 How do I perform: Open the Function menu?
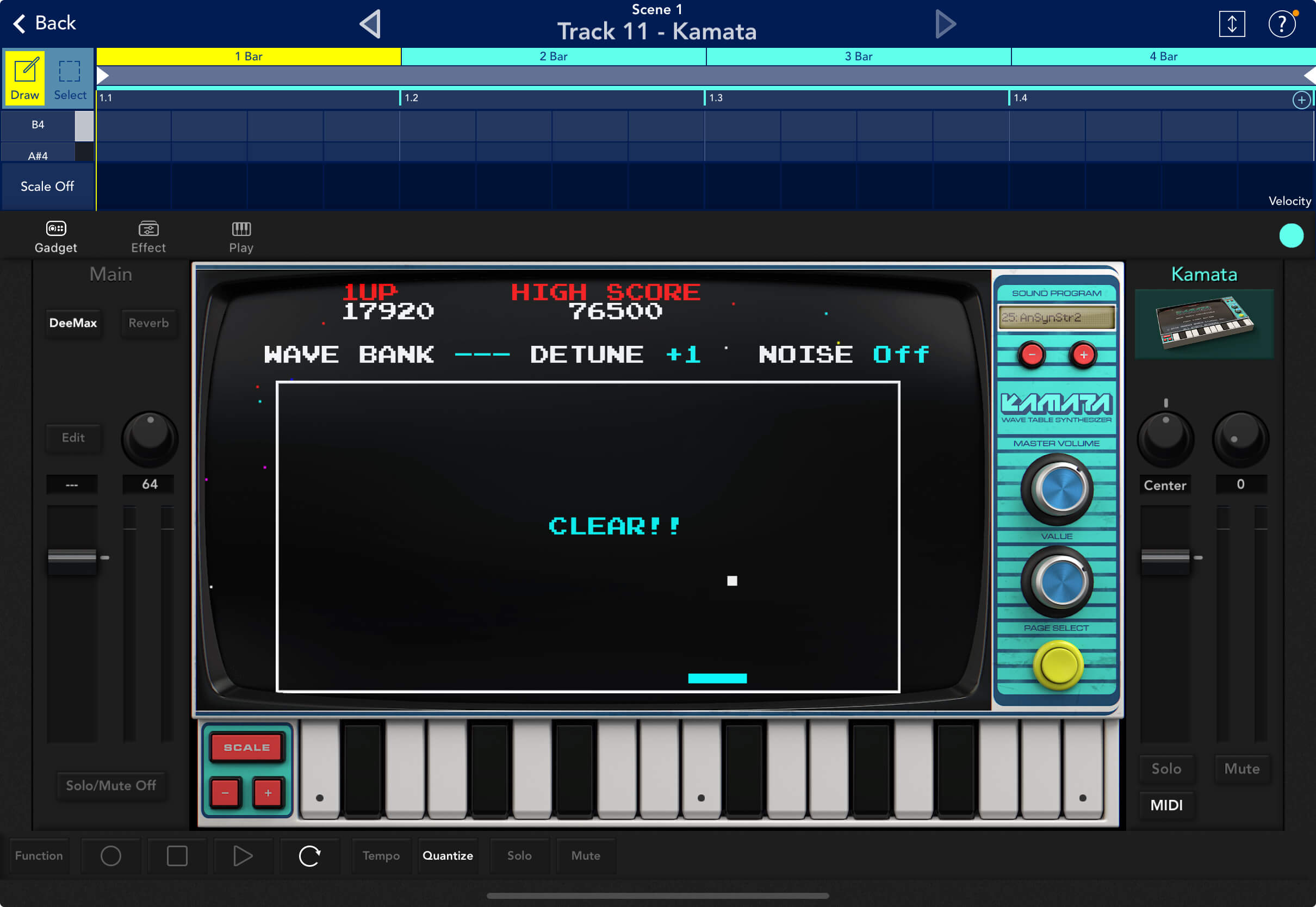coord(39,856)
